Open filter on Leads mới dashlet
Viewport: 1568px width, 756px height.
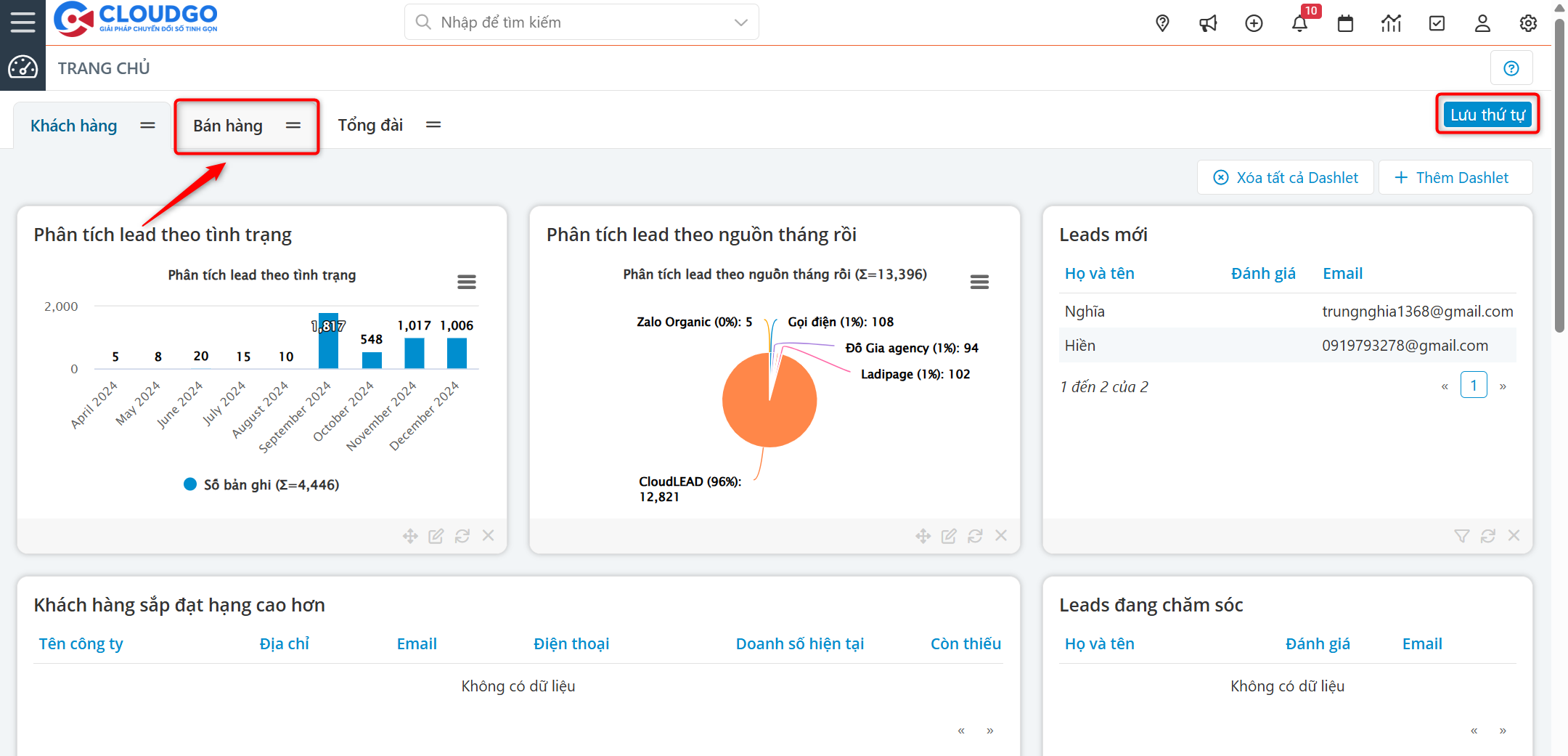point(1461,536)
